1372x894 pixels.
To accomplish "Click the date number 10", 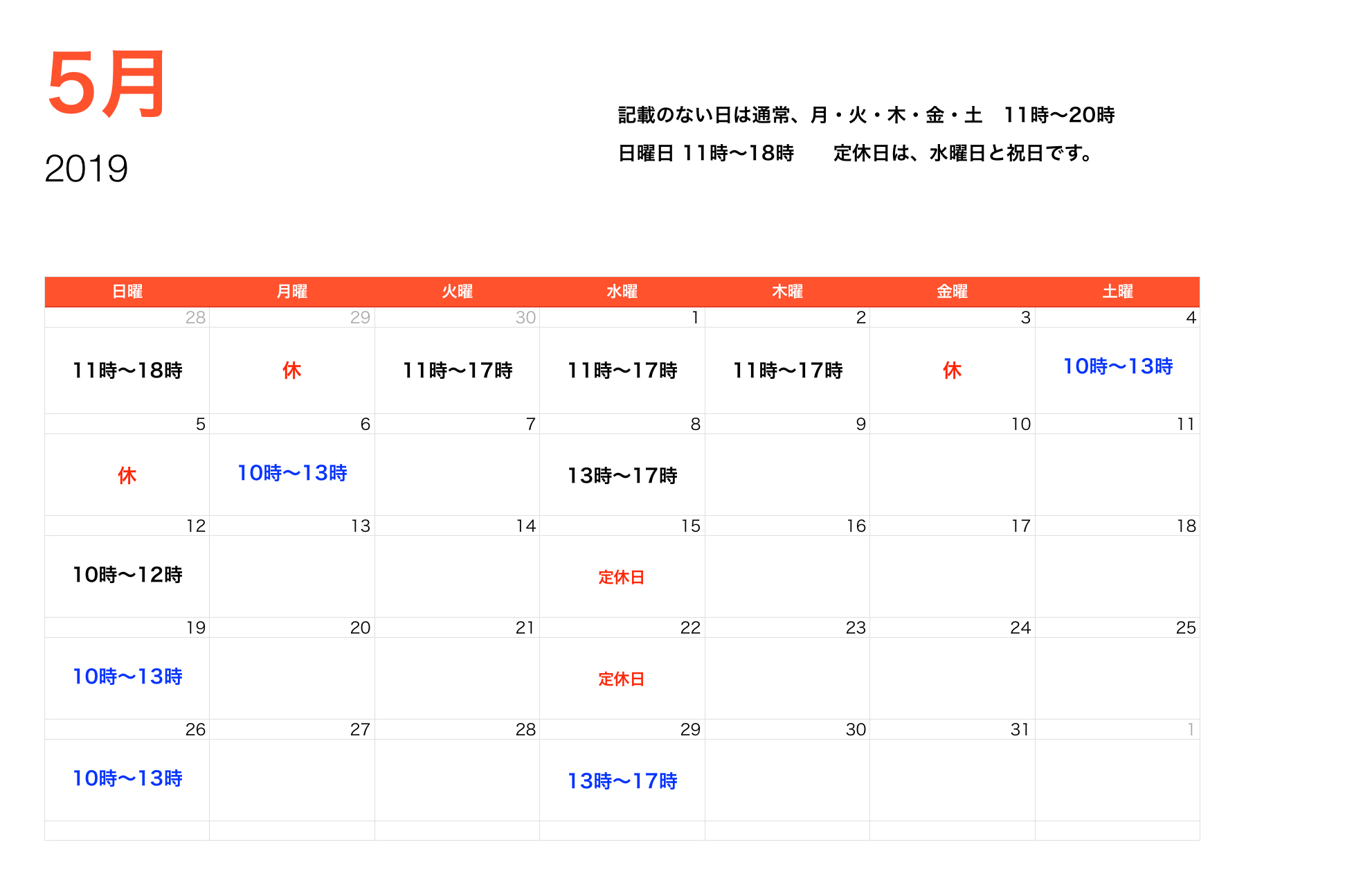I will pos(1021,424).
